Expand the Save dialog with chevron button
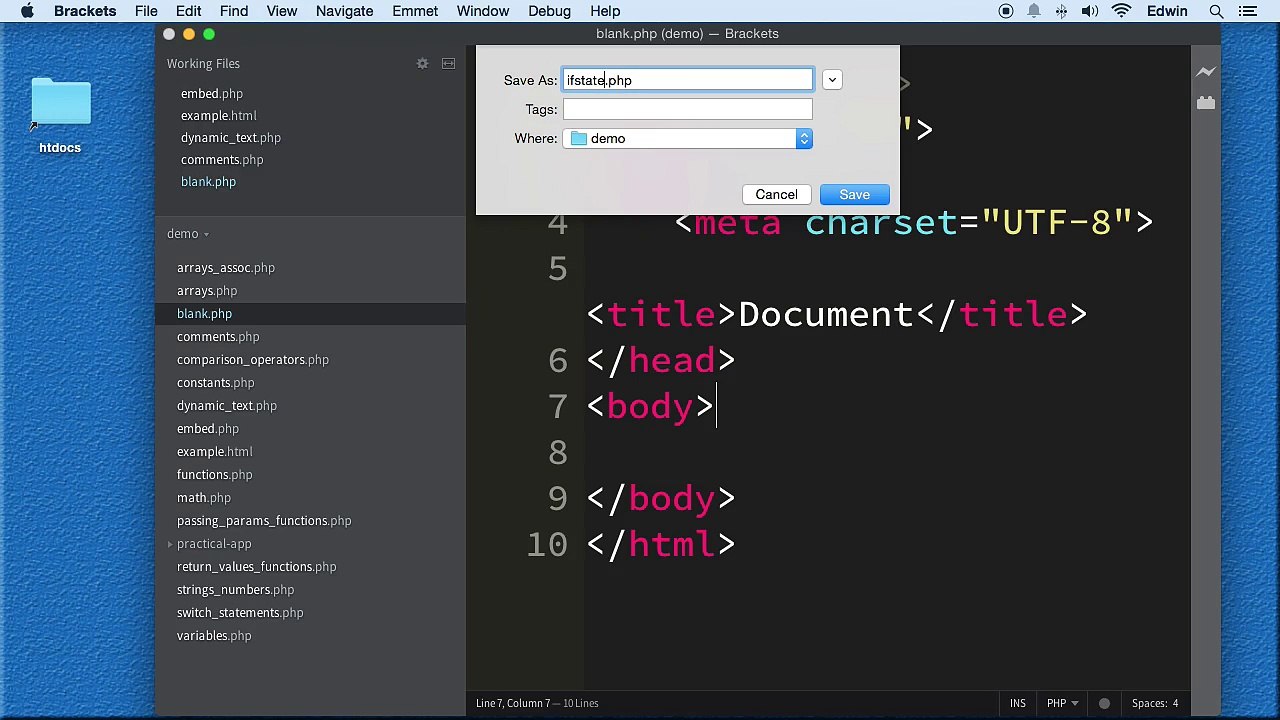This screenshot has width=1280, height=720. (x=831, y=80)
